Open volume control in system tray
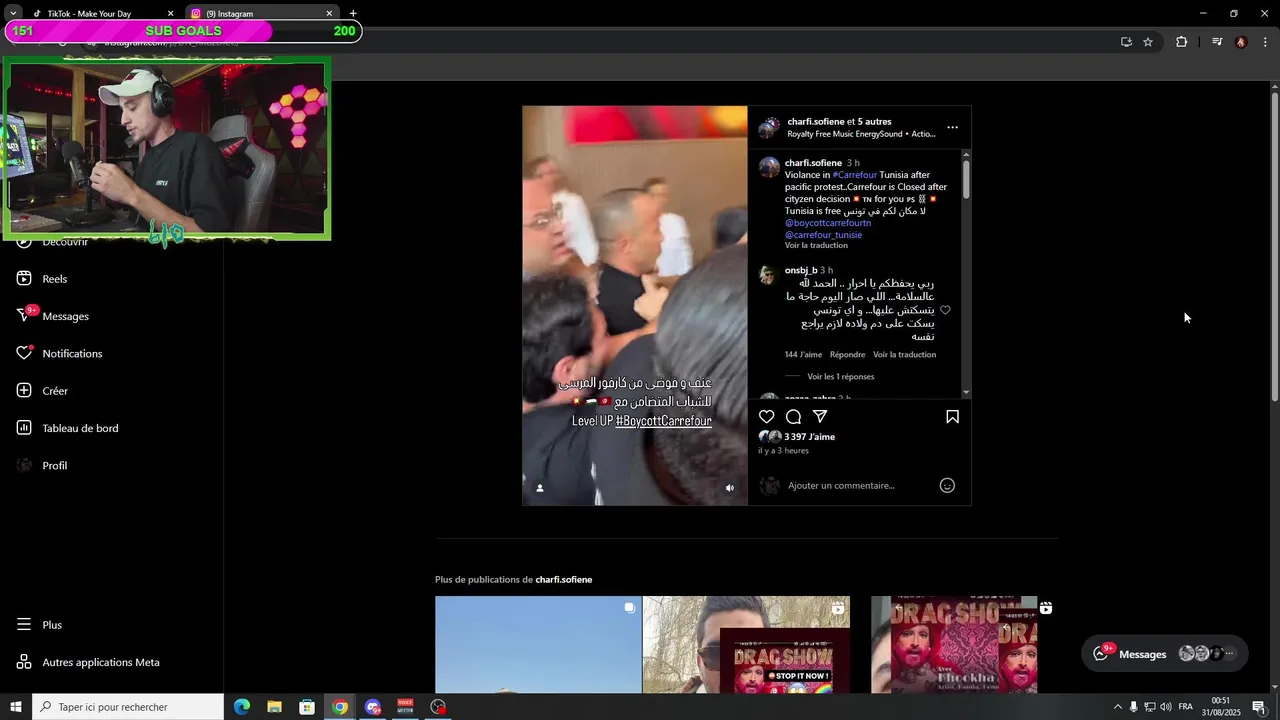This screenshot has width=1280, height=720. [1166, 707]
